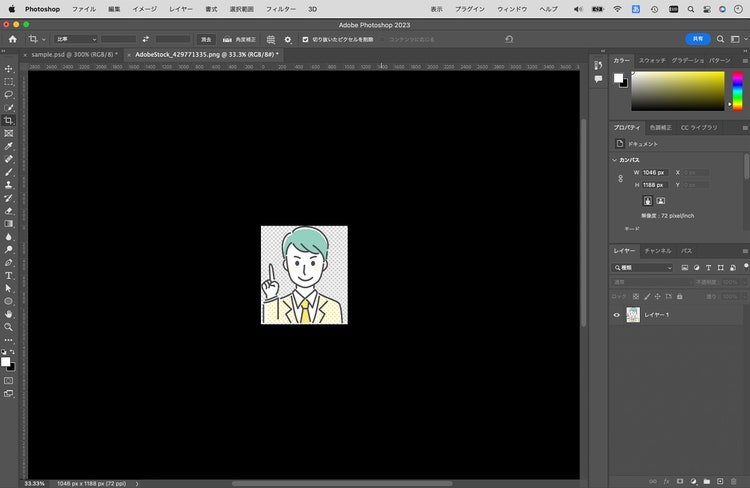750x488 pixels.
Task: Click the 消去 clear button
Action: tap(206, 40)
